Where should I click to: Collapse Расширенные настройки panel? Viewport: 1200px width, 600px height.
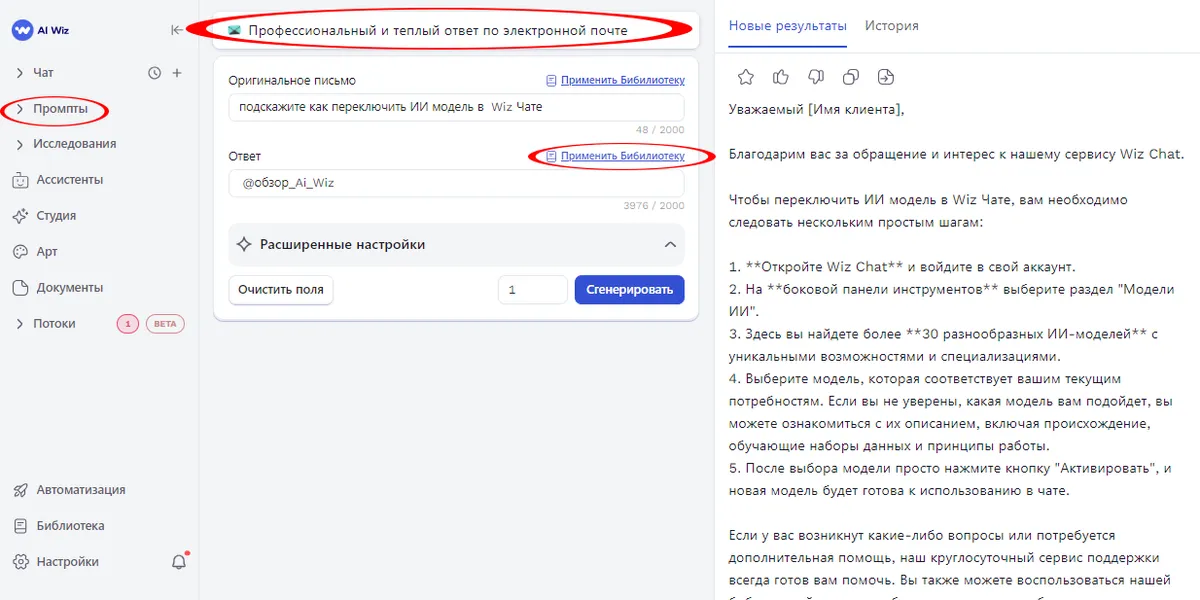pyautogui.click(x=670, y=245)
